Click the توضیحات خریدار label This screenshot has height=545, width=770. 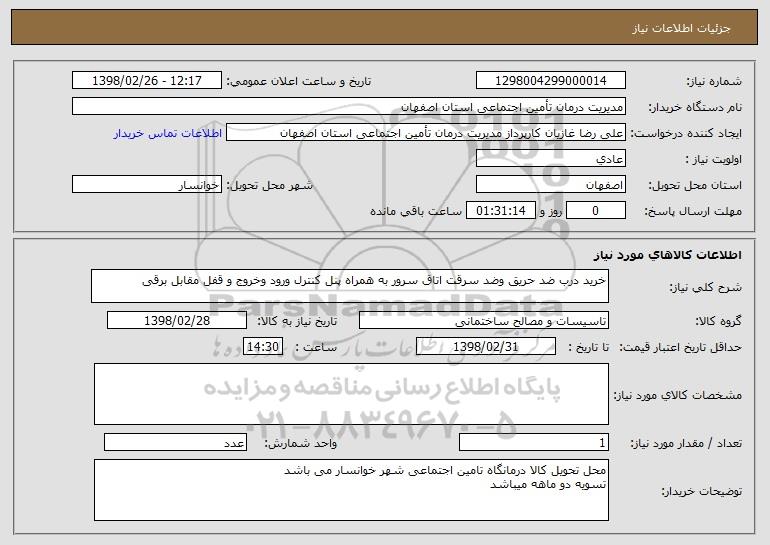point(701,491)
